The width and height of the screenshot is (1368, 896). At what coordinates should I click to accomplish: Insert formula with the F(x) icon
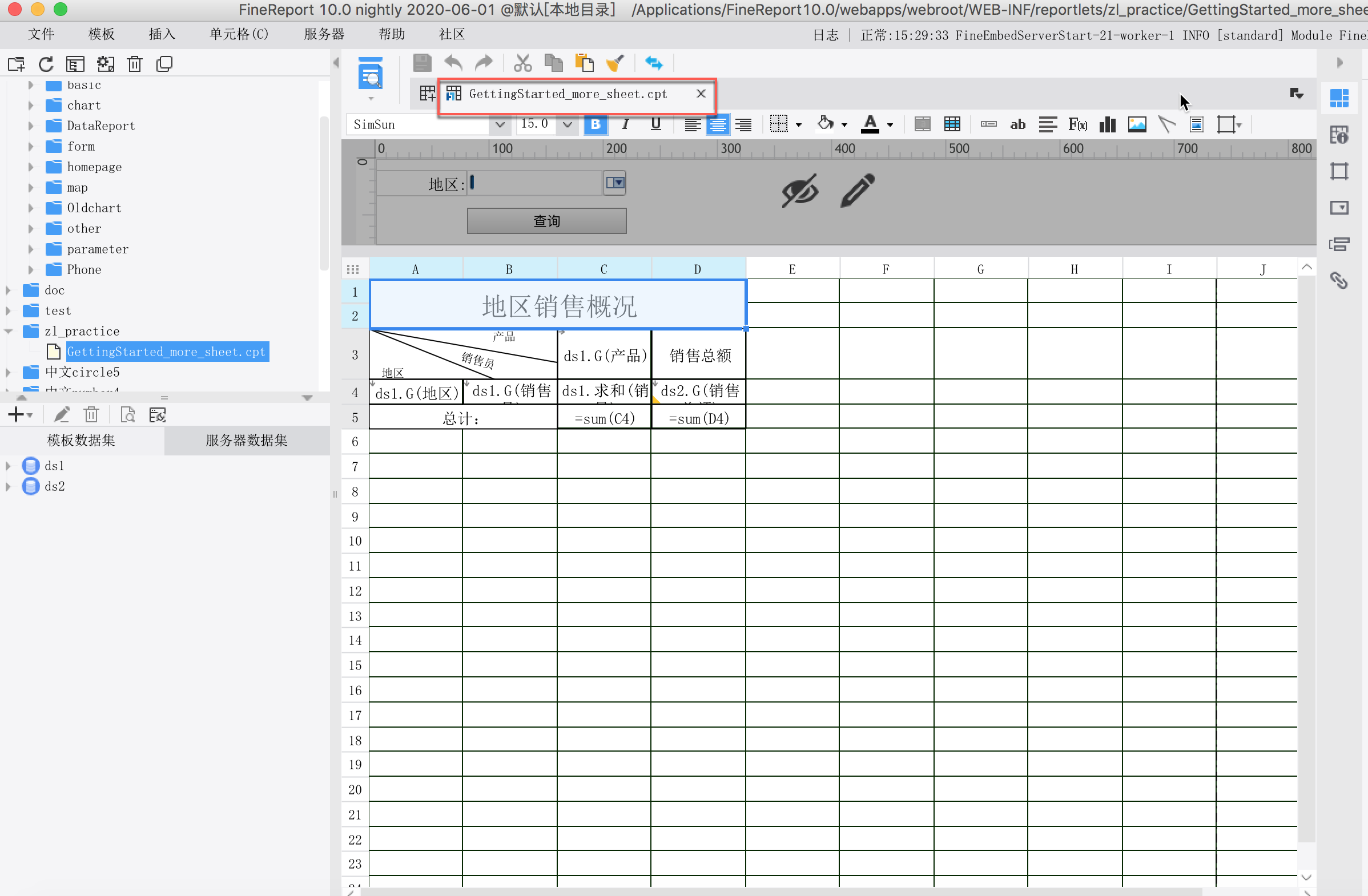click(1077, 124)
